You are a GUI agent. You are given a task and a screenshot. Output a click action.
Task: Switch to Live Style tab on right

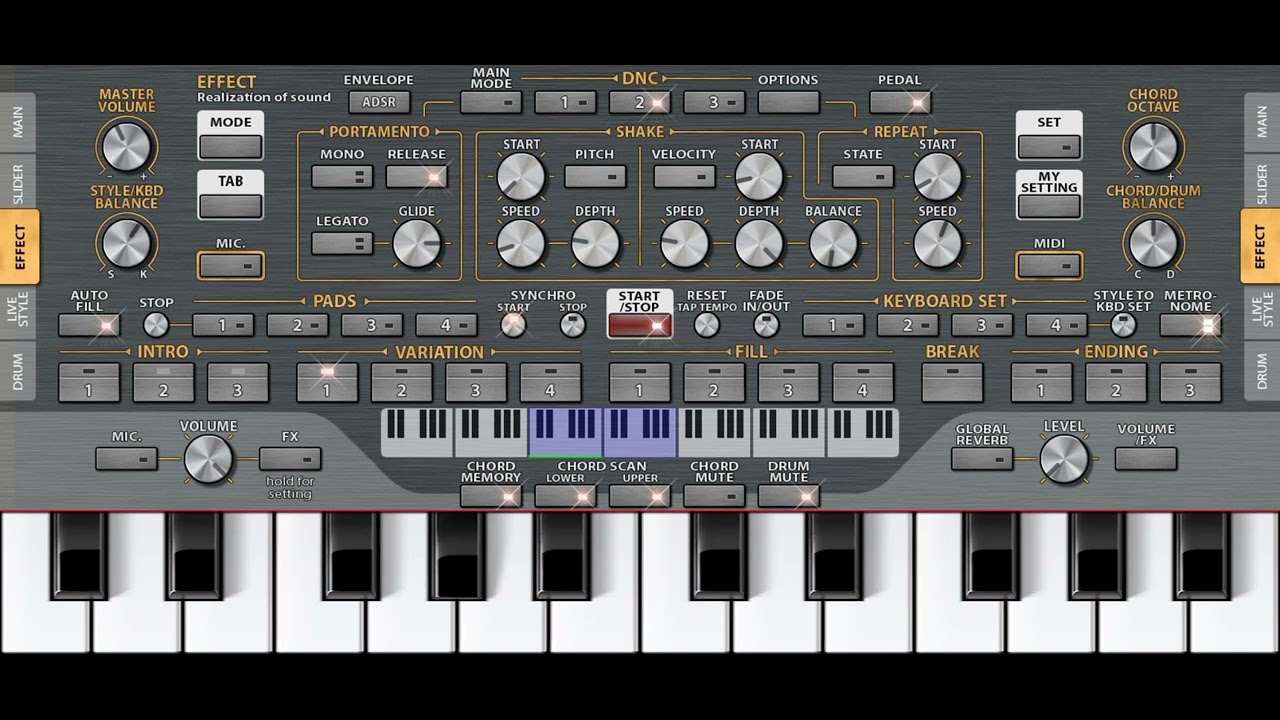tap(1261, 311)
